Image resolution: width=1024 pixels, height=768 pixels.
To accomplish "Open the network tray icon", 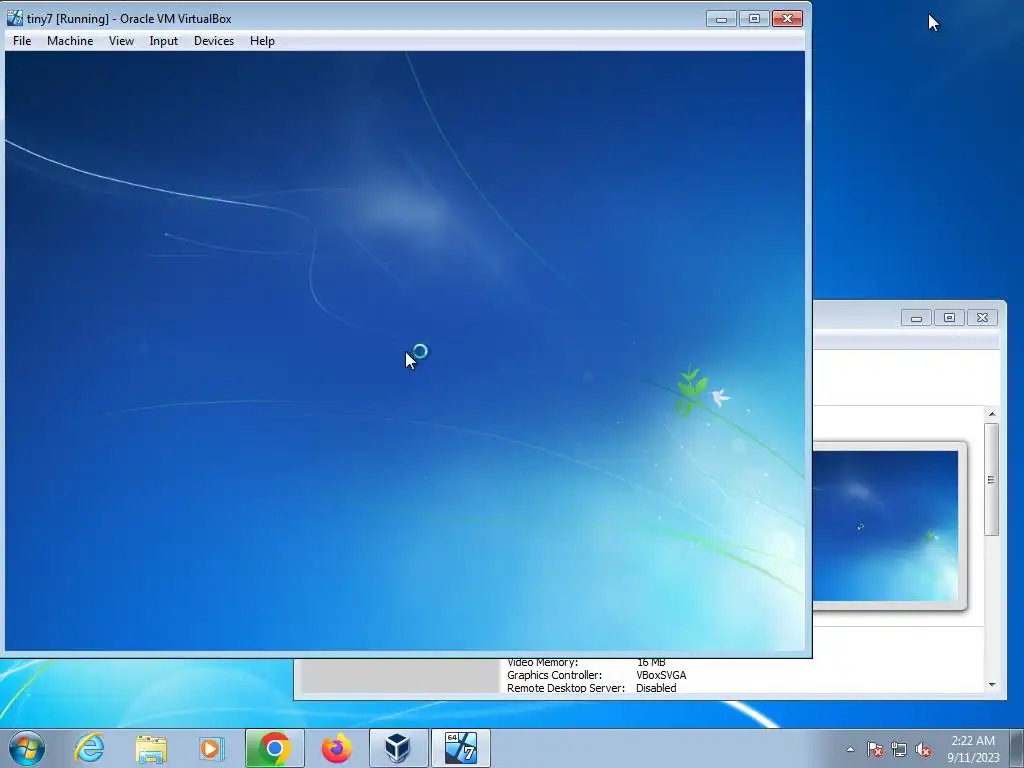I will [899, 749].
